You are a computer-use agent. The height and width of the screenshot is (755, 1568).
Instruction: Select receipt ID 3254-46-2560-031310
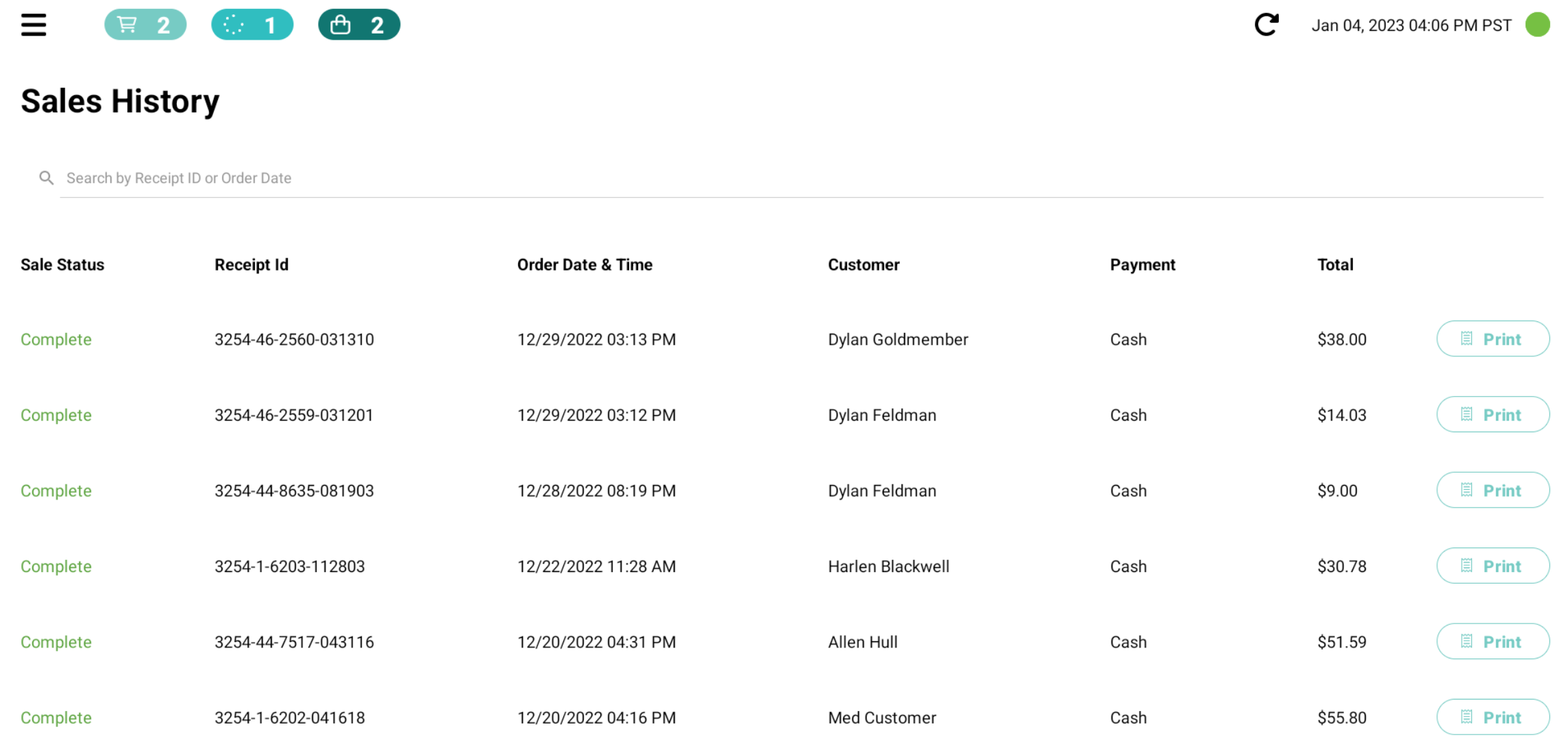[294, 340]
